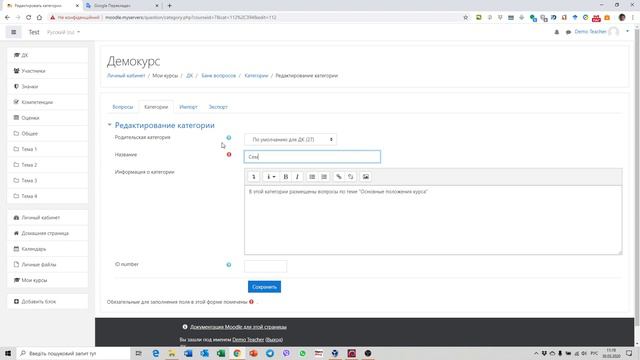Open Домашняя страница in the sidebar
Viewport: 640px width, 360px height.
point(48,233)
